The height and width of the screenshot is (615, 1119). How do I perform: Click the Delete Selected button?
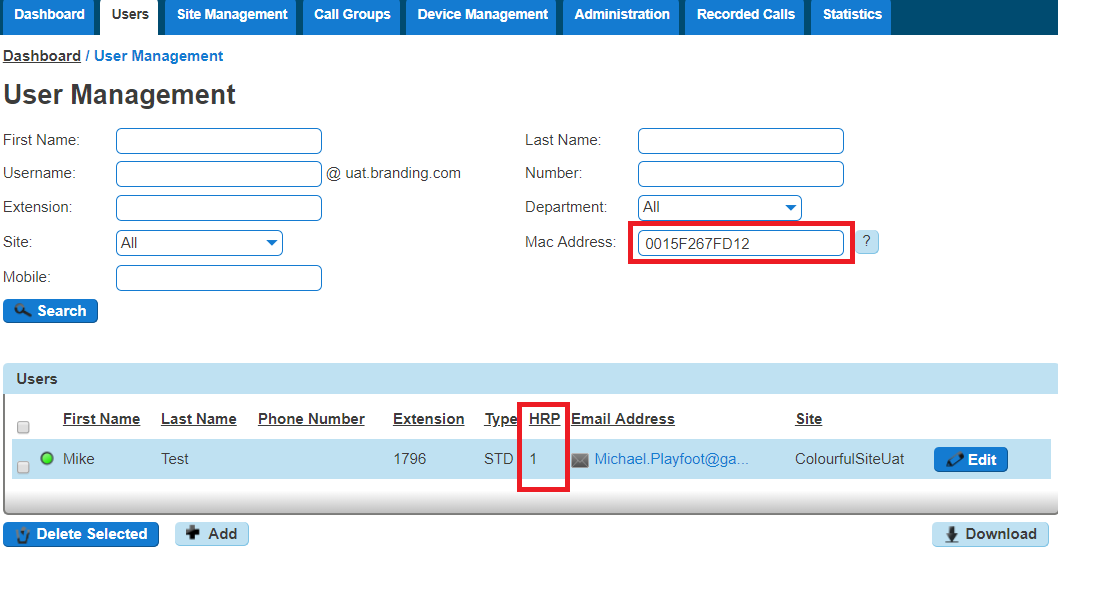pyautogui.click(x=81, y=534)
